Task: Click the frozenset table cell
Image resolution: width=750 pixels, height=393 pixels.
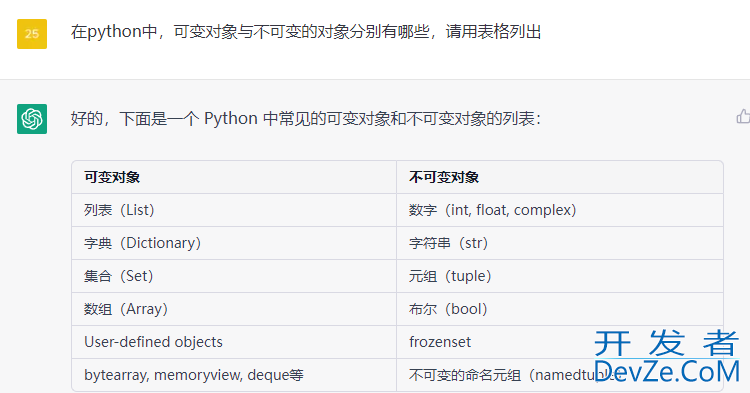Action: (x=560, y=342)
